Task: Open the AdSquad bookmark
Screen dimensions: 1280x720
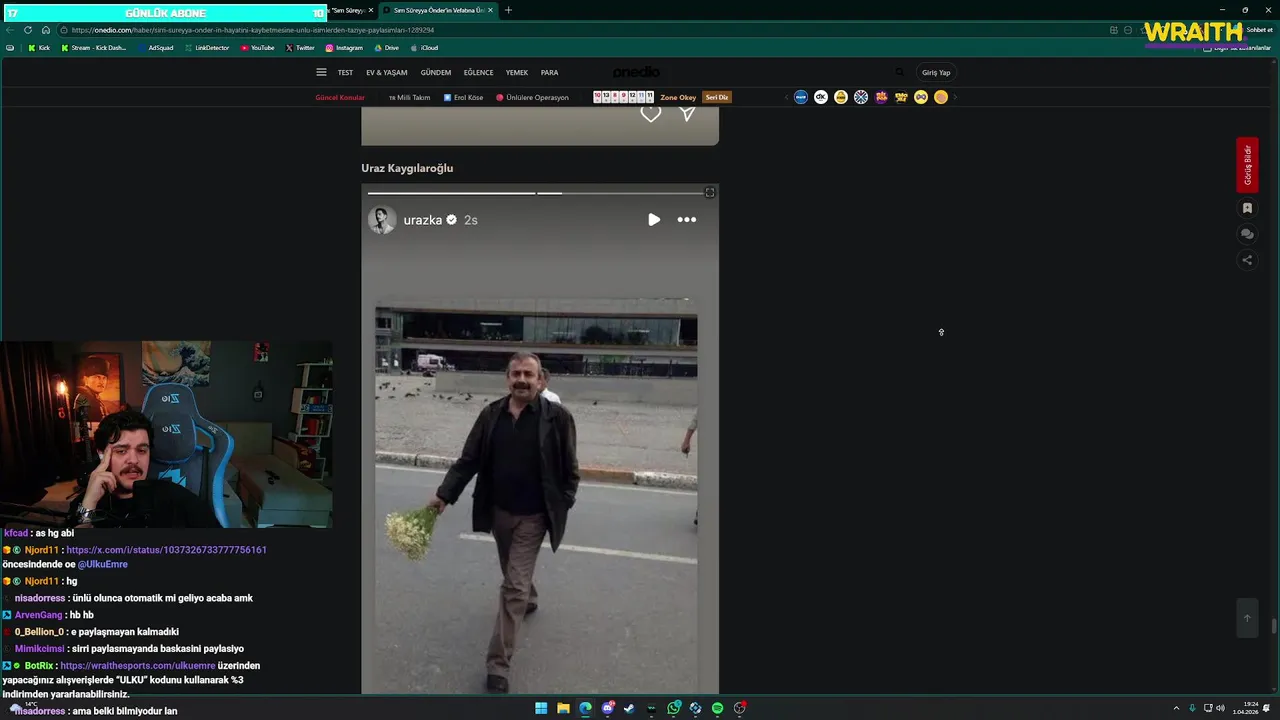Action: click(156, 47)
